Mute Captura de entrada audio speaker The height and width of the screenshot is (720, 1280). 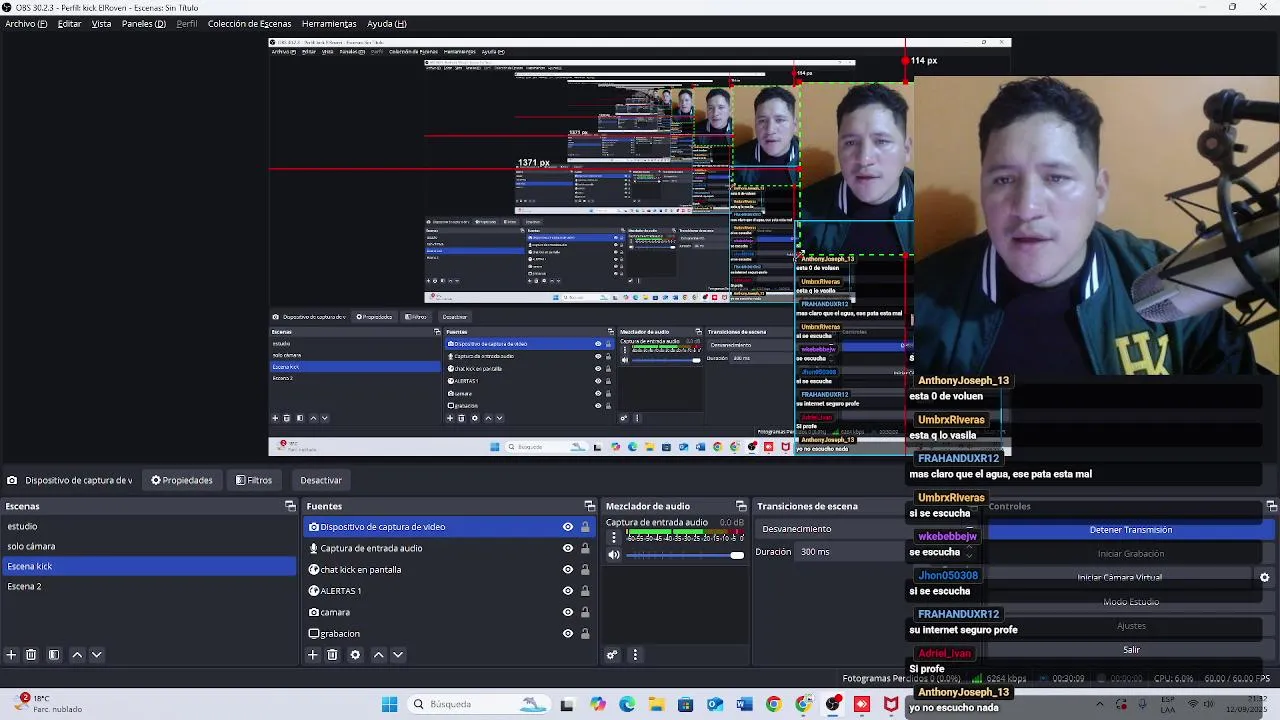point(614,555)
